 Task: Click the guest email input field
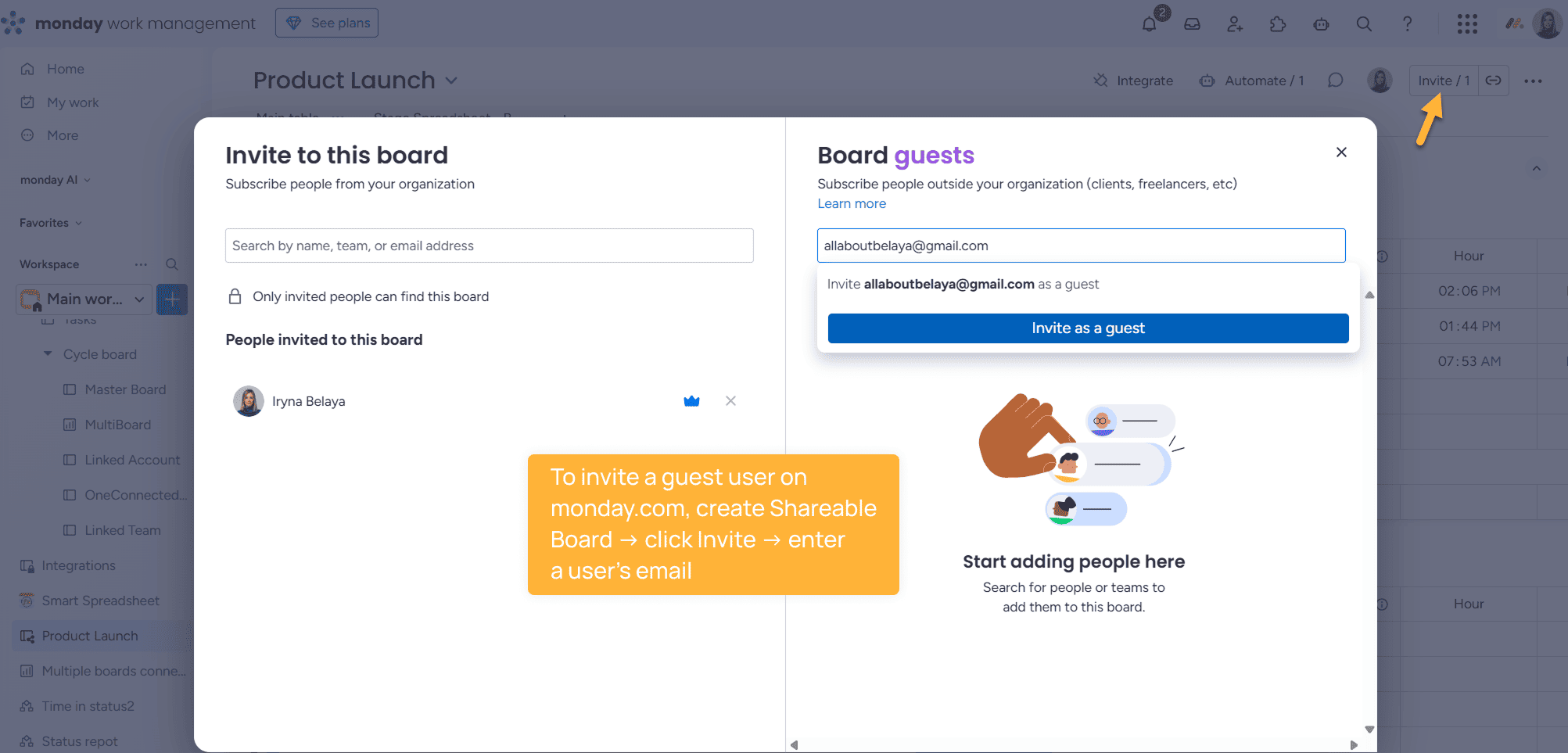(x=1082, y=246)
